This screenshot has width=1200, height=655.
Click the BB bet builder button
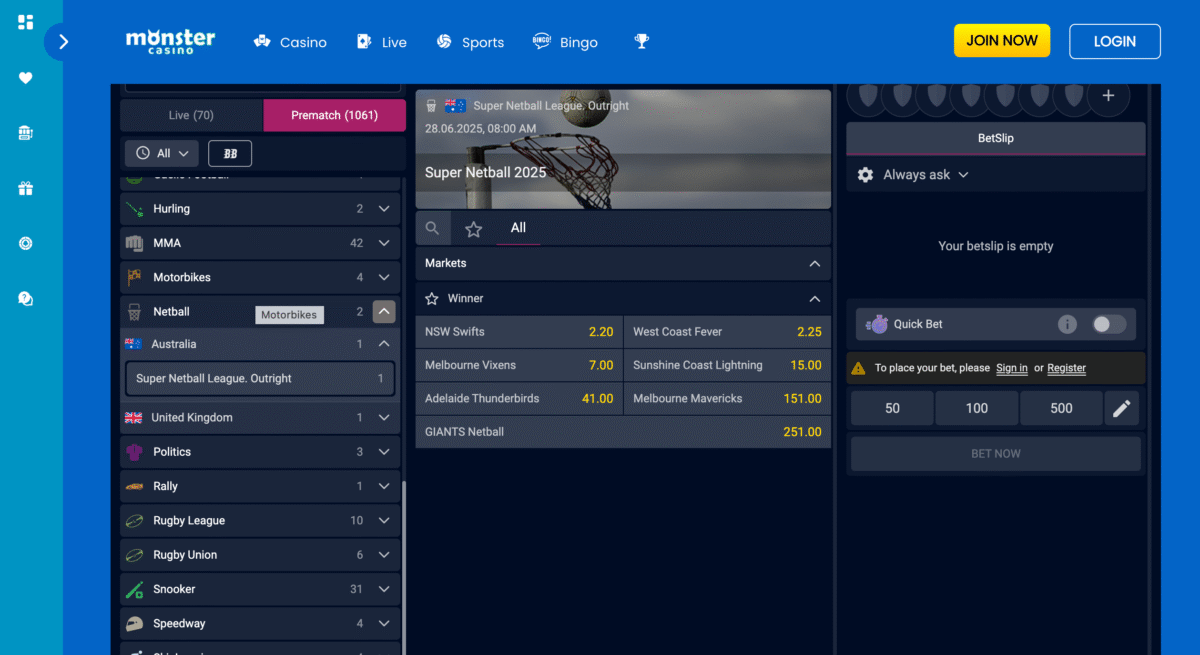[230, 153]
